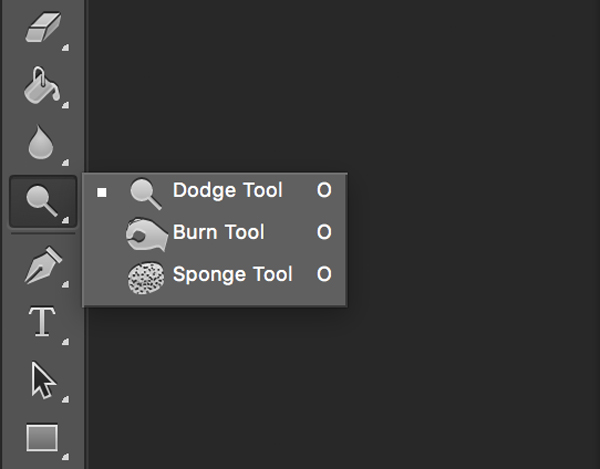Switch to Burn Tool in the flyout
Image resolution: width=600 pixels, height=469 pixels.
(x=218, y=232)
